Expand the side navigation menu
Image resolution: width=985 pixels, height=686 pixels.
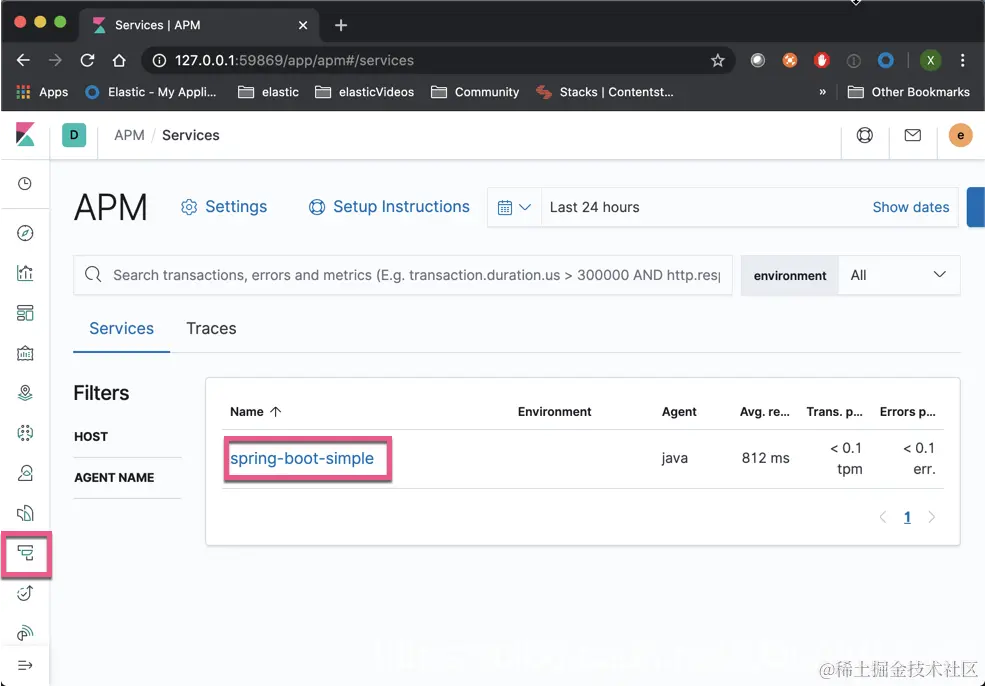click(24, 665)
